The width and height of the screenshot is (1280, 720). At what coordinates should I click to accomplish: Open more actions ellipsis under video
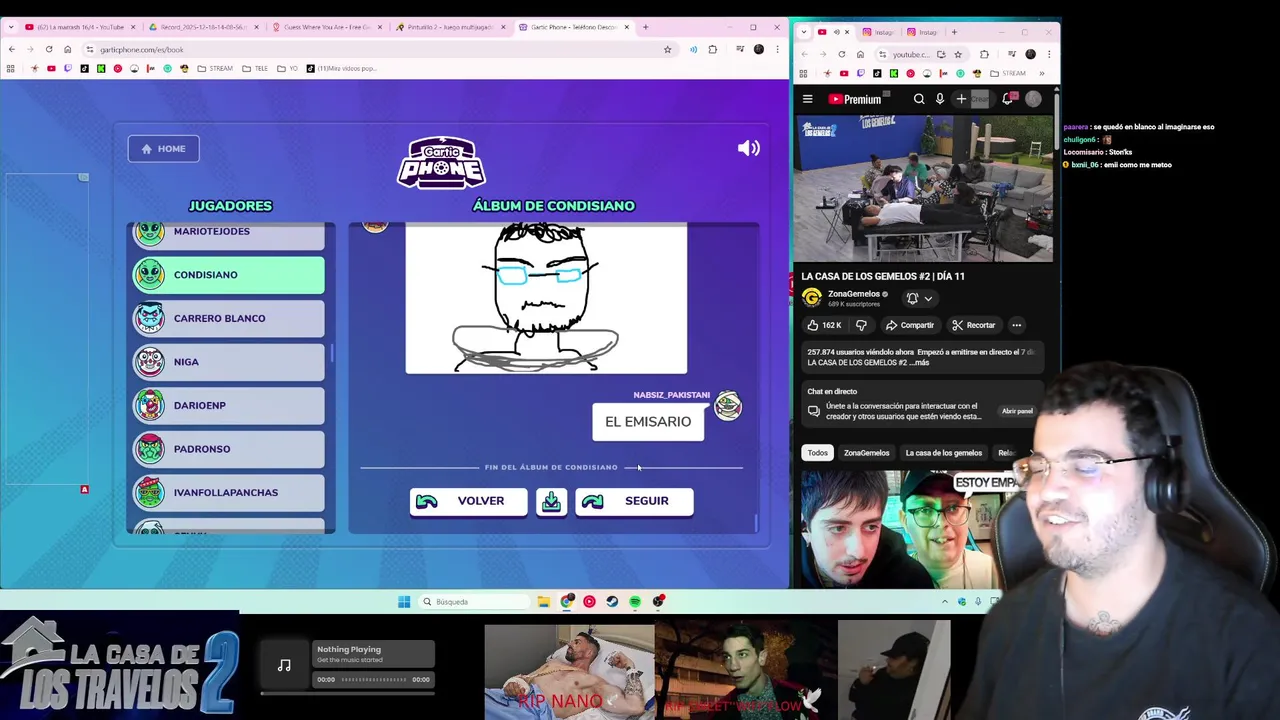click(1016, 325)
